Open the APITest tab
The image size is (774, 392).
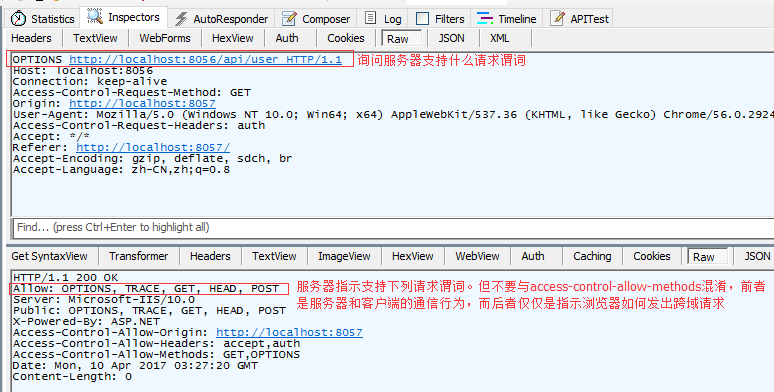(x=580, y=19)
